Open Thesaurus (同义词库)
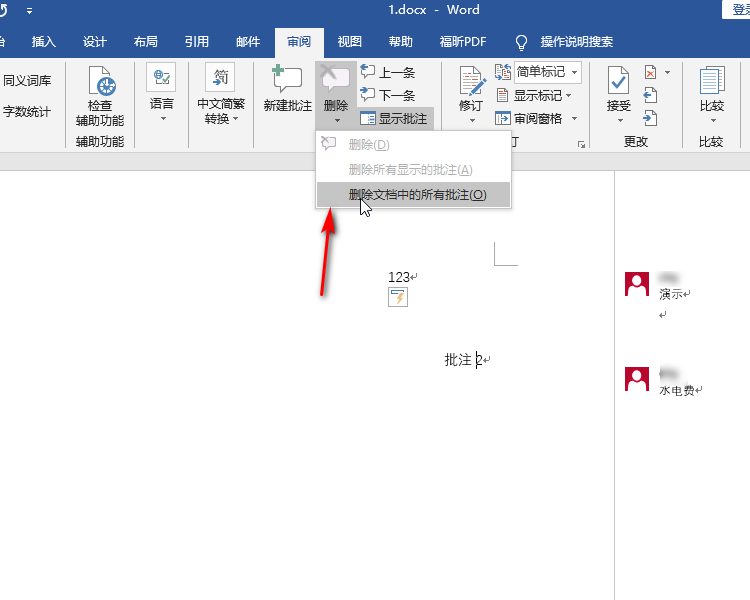 click(x=27, y=80)
